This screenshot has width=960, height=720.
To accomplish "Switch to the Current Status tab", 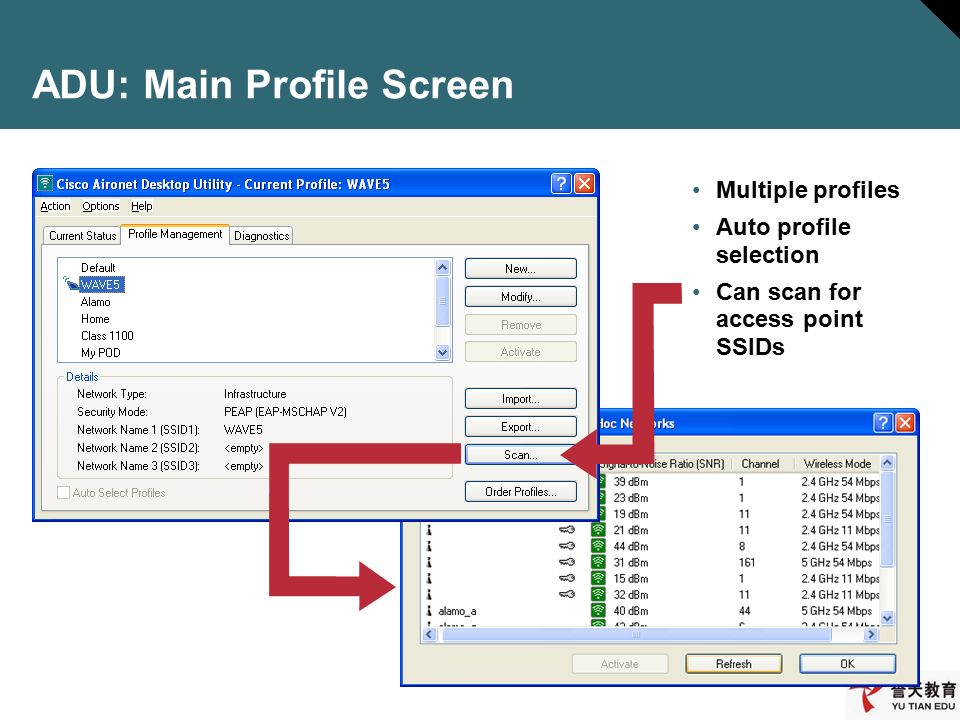I will tap(83, 236).
